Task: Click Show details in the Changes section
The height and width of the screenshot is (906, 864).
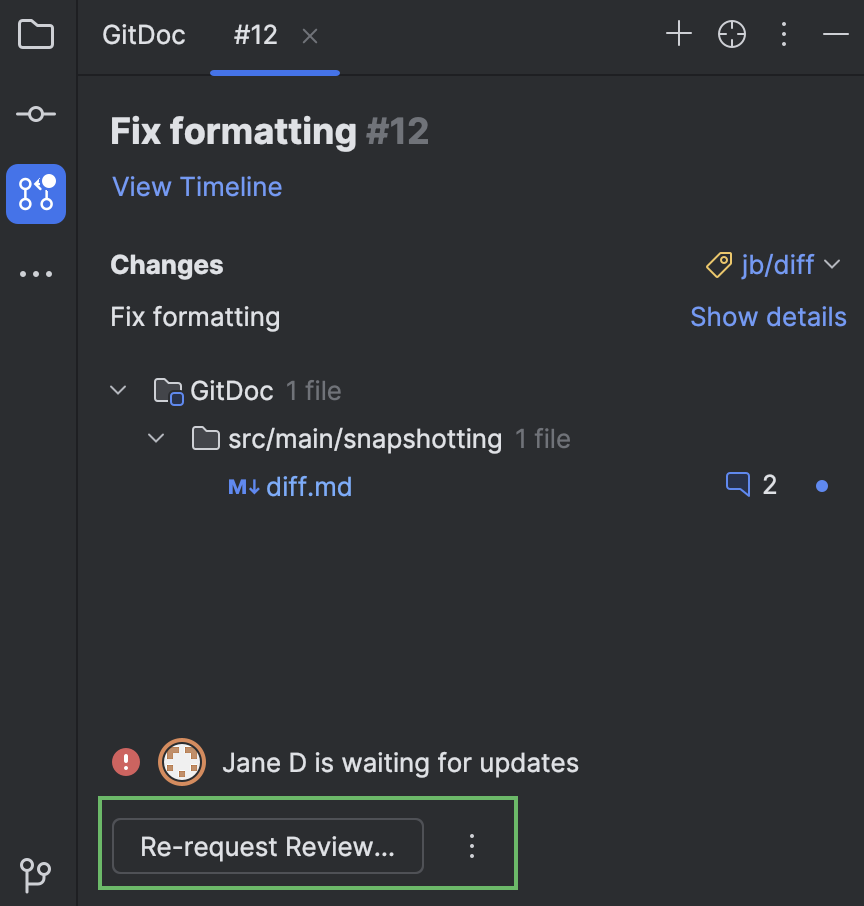Action: [768, 317]
